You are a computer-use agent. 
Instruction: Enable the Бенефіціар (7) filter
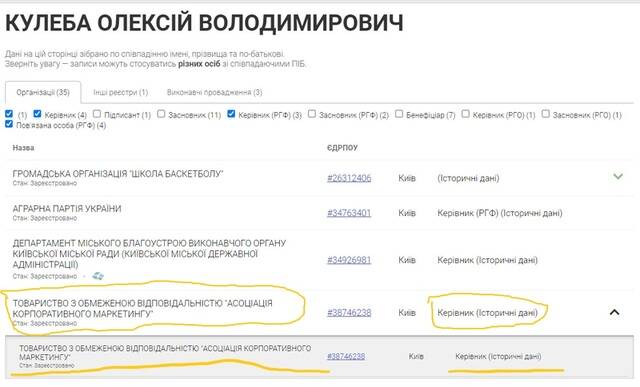coord(399,114)
